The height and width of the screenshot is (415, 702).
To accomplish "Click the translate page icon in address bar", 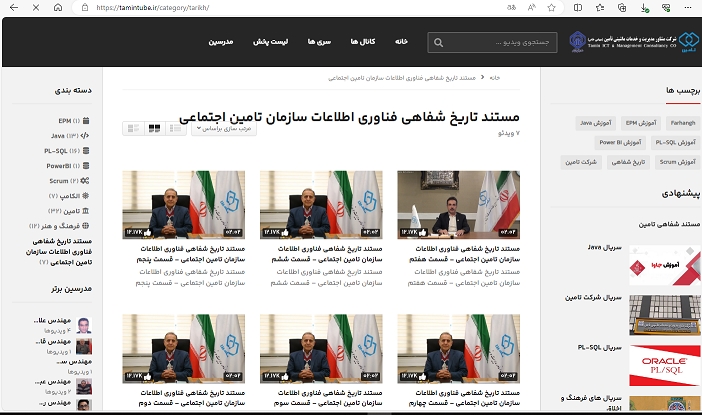I will point(511,7).
